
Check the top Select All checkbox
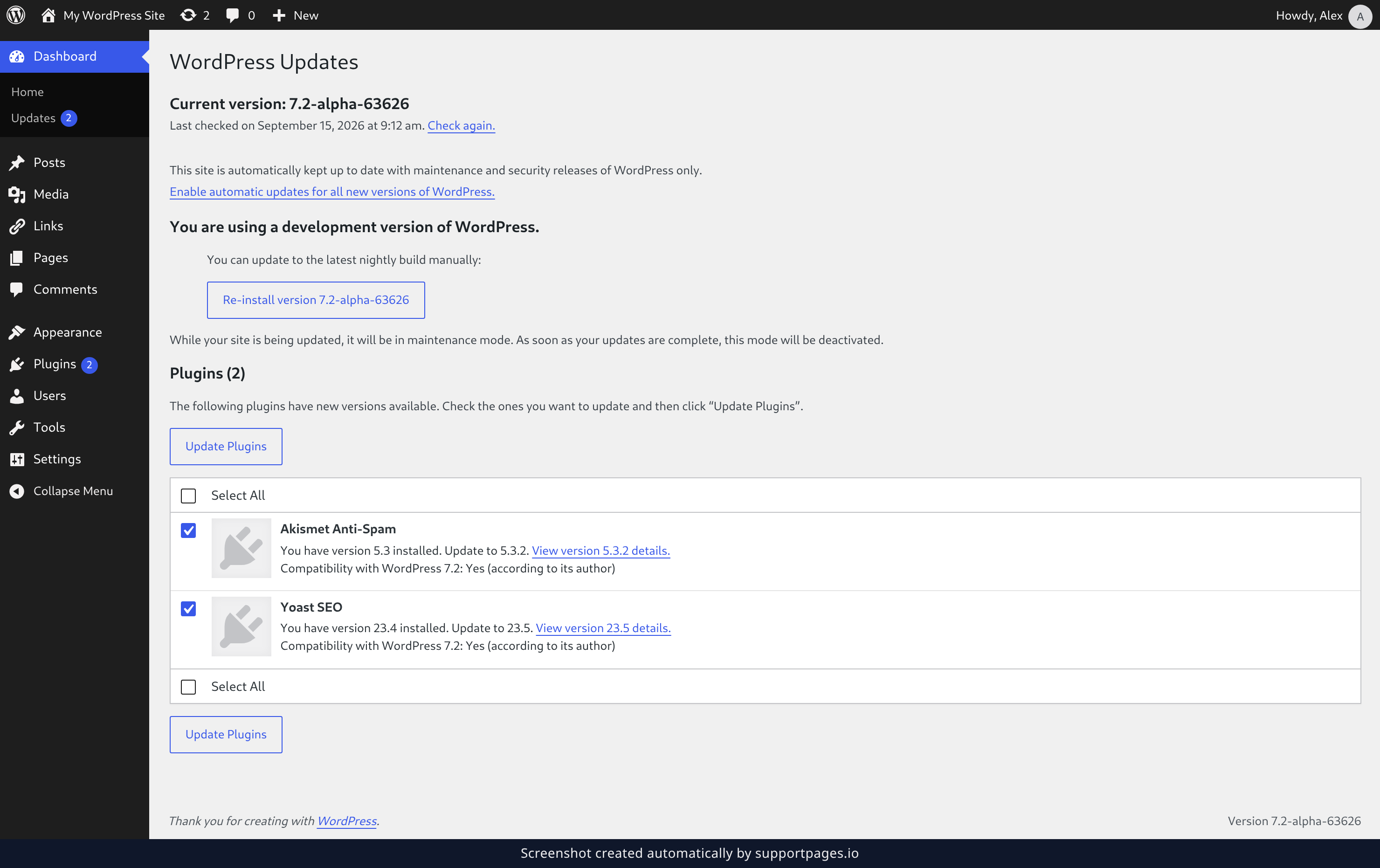188,496
